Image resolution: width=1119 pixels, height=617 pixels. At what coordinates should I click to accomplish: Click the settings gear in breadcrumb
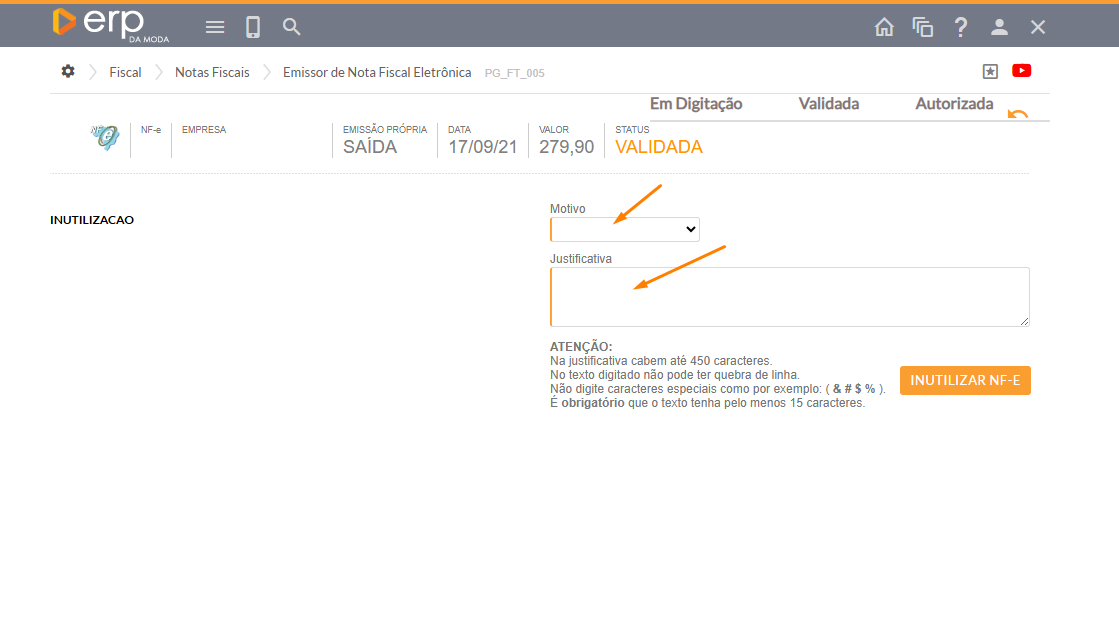pos(68,71)
